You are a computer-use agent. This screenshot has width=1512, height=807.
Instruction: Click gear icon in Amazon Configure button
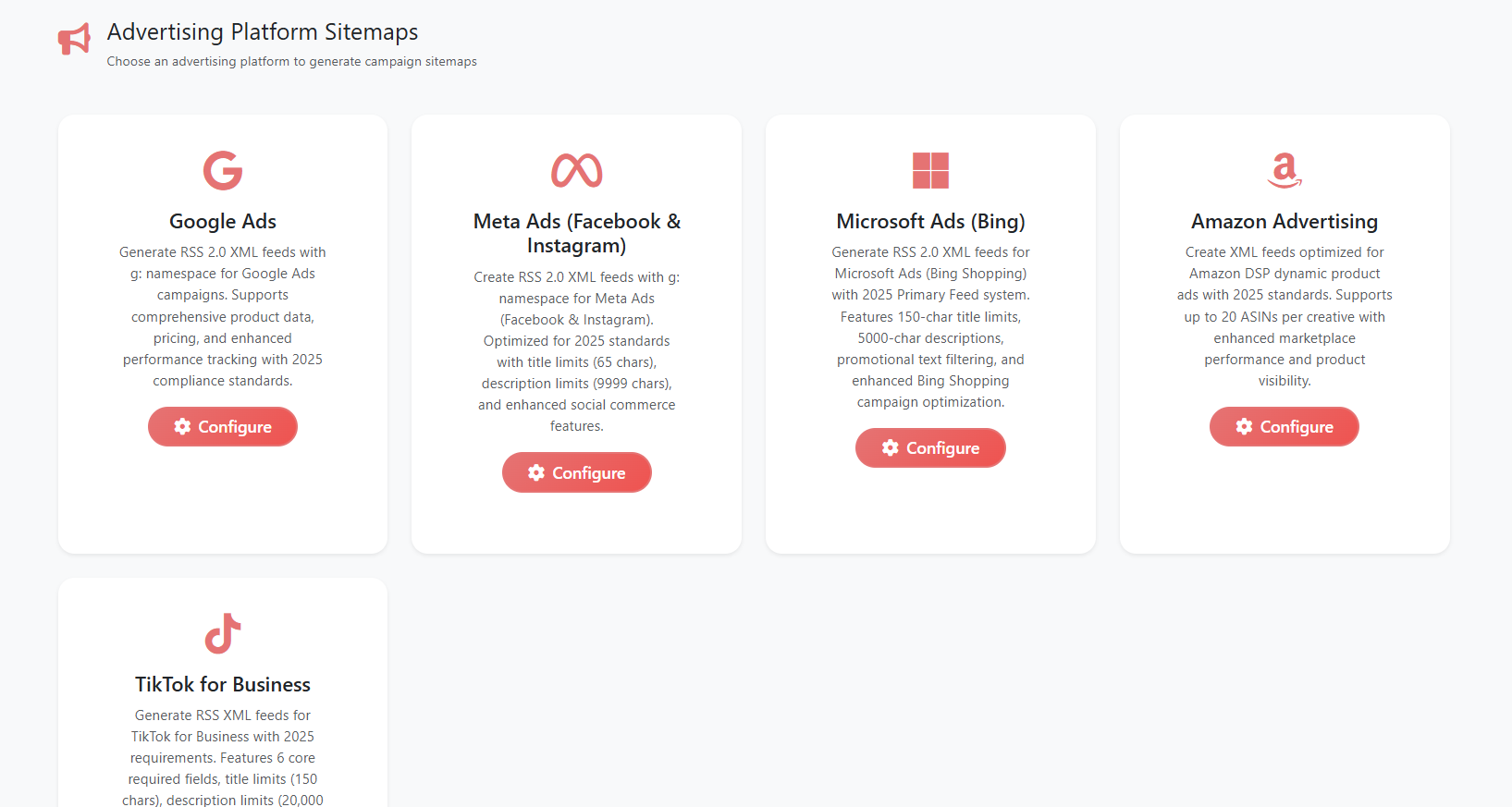tap(1245, 426)
